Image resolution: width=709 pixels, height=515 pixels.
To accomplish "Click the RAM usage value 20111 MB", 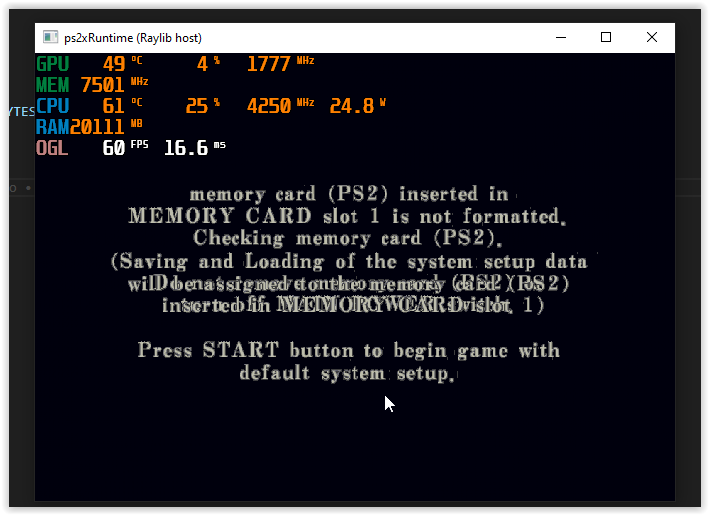I will tap(106, 127).
